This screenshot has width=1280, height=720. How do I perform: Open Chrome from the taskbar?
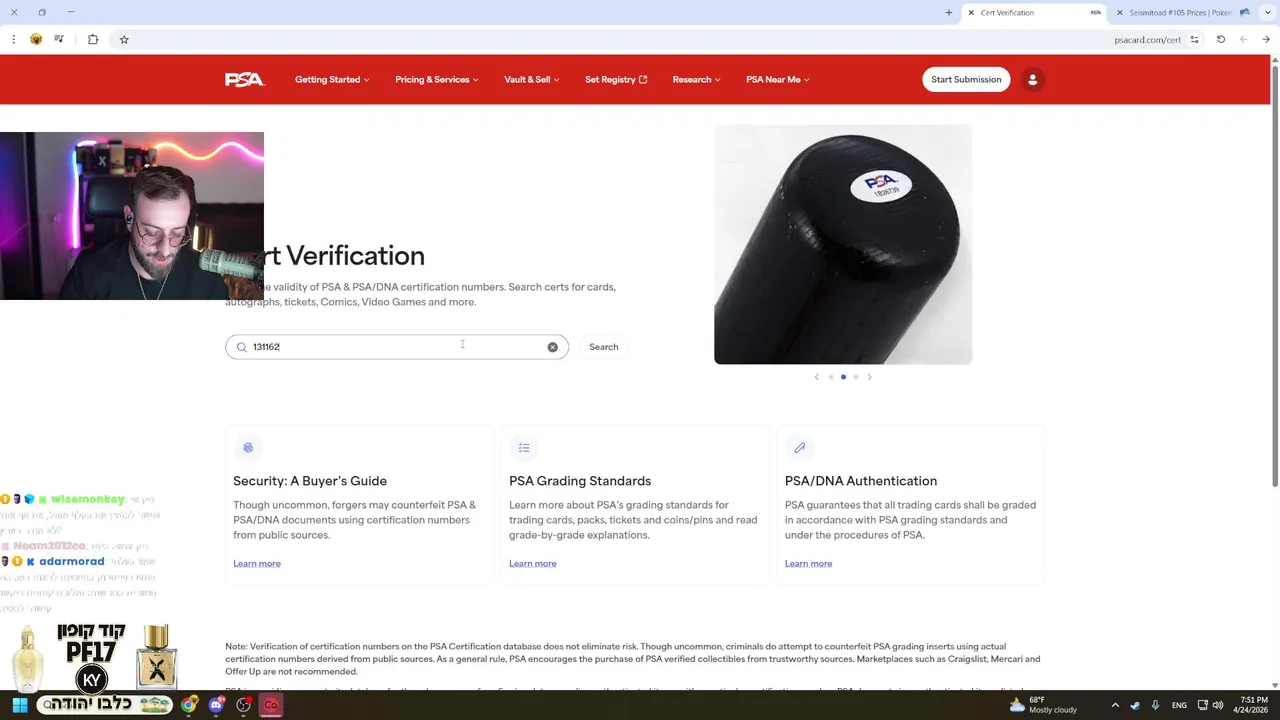point(189,705)
